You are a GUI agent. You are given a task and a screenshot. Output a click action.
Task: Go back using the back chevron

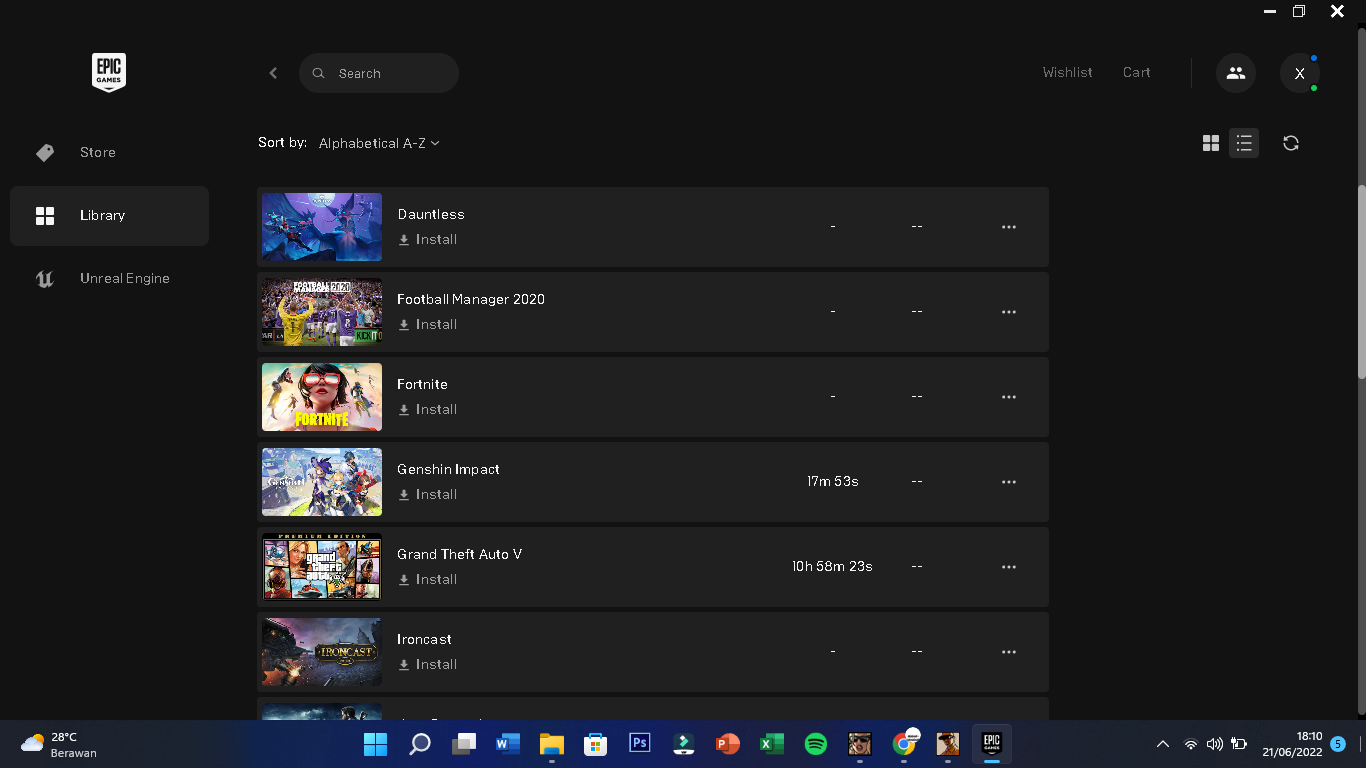[273, 73]
